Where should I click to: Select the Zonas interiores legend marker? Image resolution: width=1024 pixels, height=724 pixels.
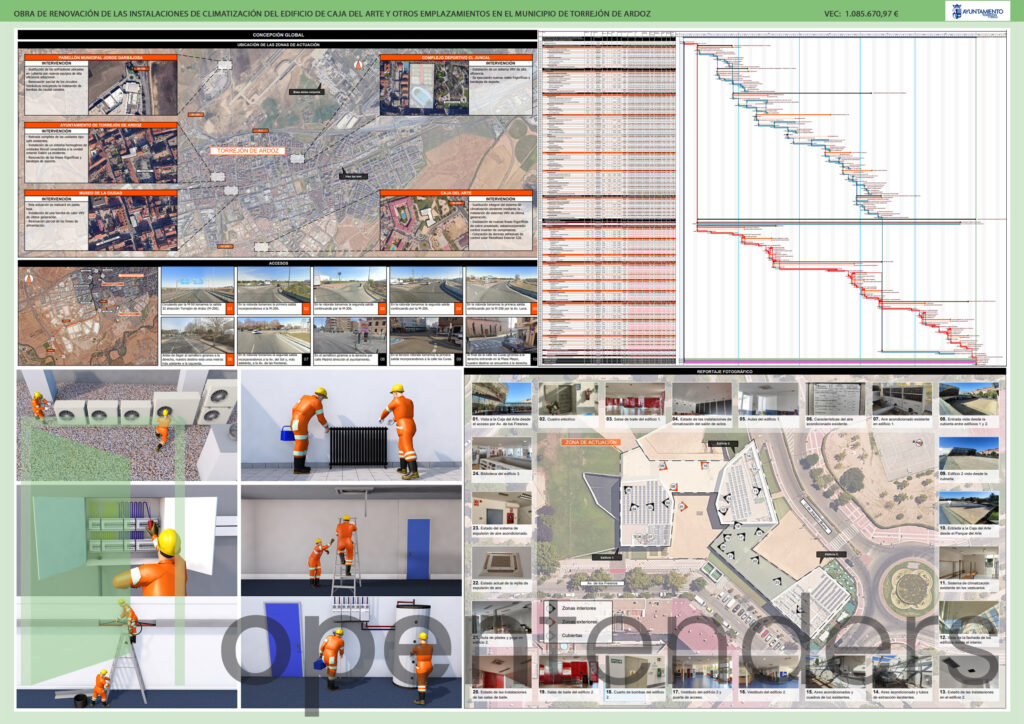[552, 607]
